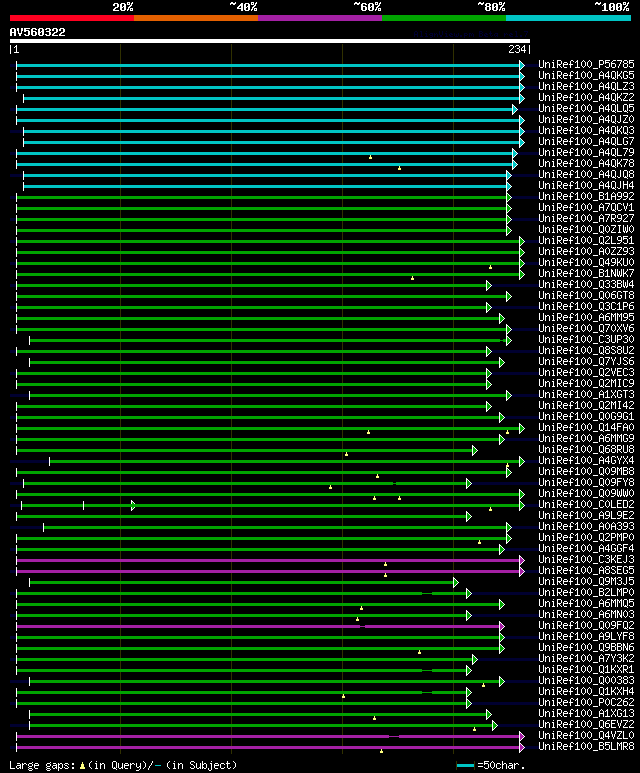Click arrowhead ending UniRef100_Q68RU8 alignment
The image size is (640, 773).
click(475, 451)
